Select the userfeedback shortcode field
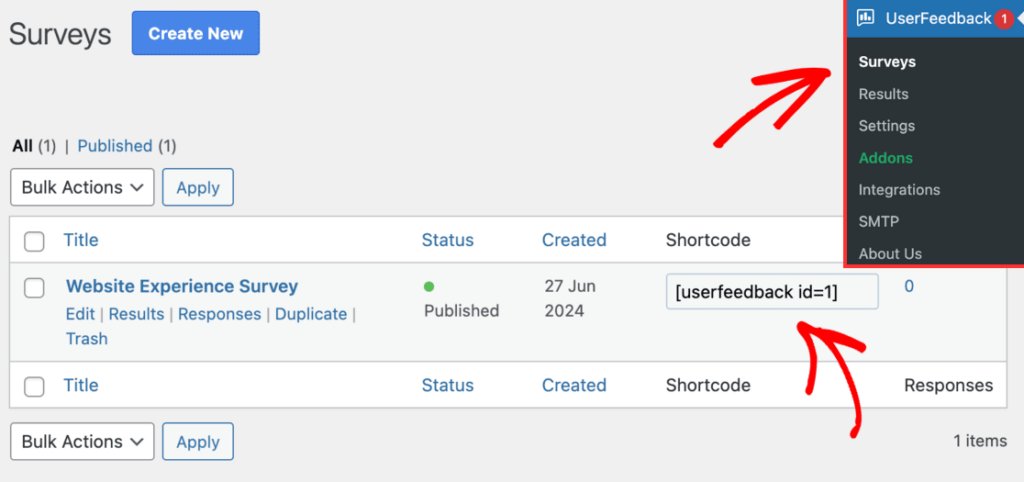The width and height of the screenshot is (1024, 482). (772, 291)
